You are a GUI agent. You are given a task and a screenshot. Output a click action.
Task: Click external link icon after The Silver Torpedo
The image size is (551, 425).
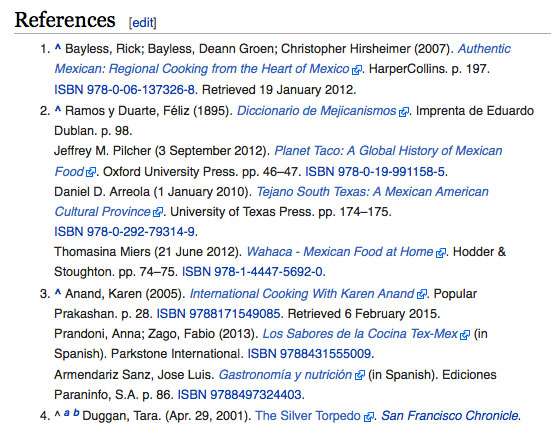[x=369, y=417]
